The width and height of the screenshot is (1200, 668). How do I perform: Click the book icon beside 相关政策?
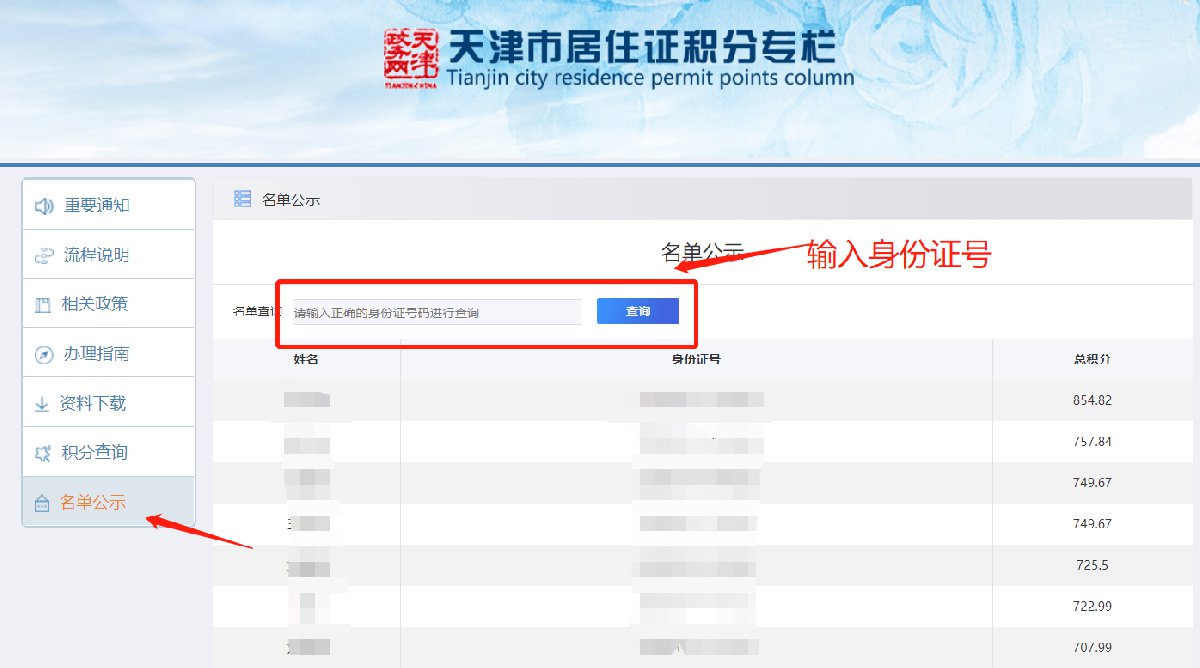[x=43, y=305]
